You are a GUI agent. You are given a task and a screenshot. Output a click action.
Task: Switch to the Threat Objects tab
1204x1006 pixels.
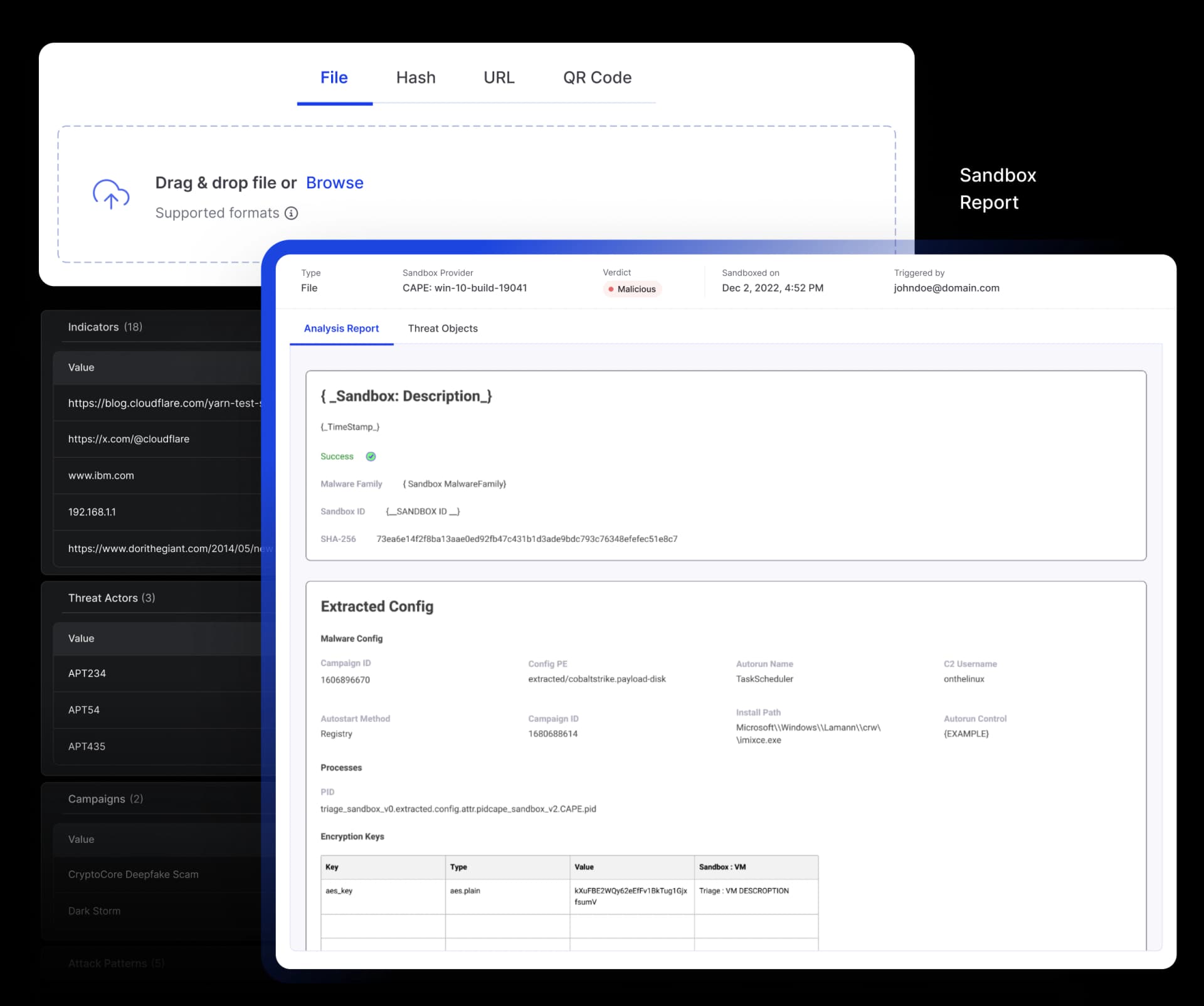pyautogui.click(x=442, y=328)
